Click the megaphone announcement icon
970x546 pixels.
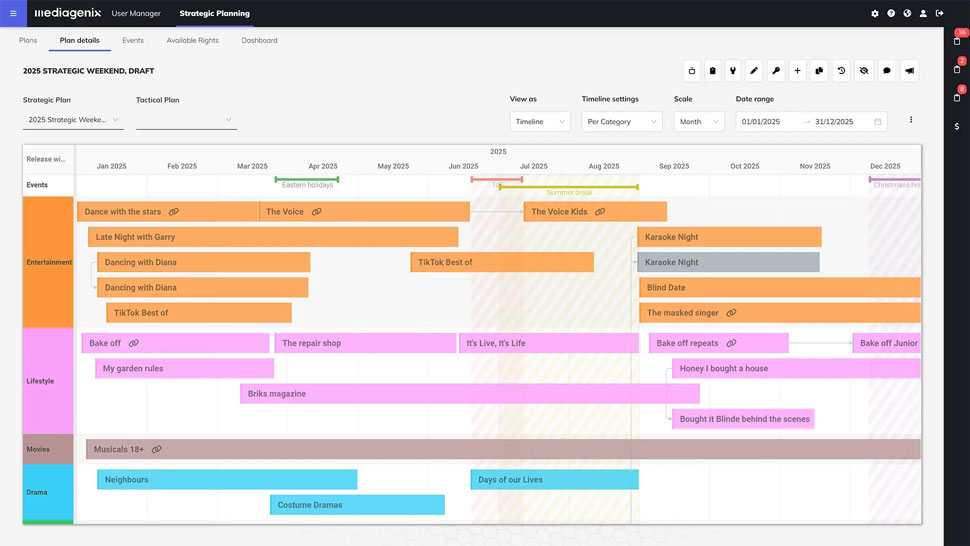click(909, 71)
